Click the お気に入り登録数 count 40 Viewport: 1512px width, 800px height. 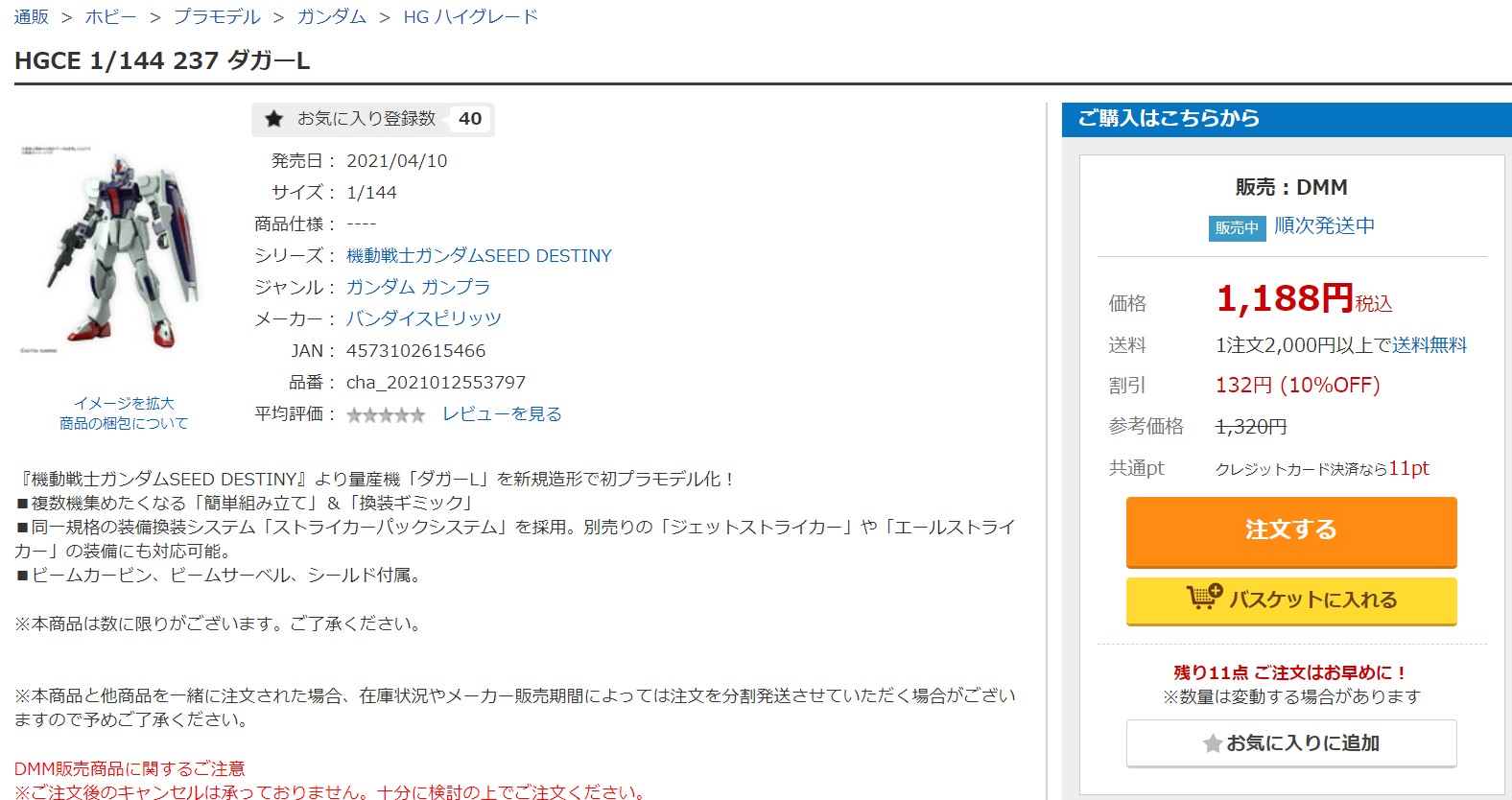tap(470, 119)
